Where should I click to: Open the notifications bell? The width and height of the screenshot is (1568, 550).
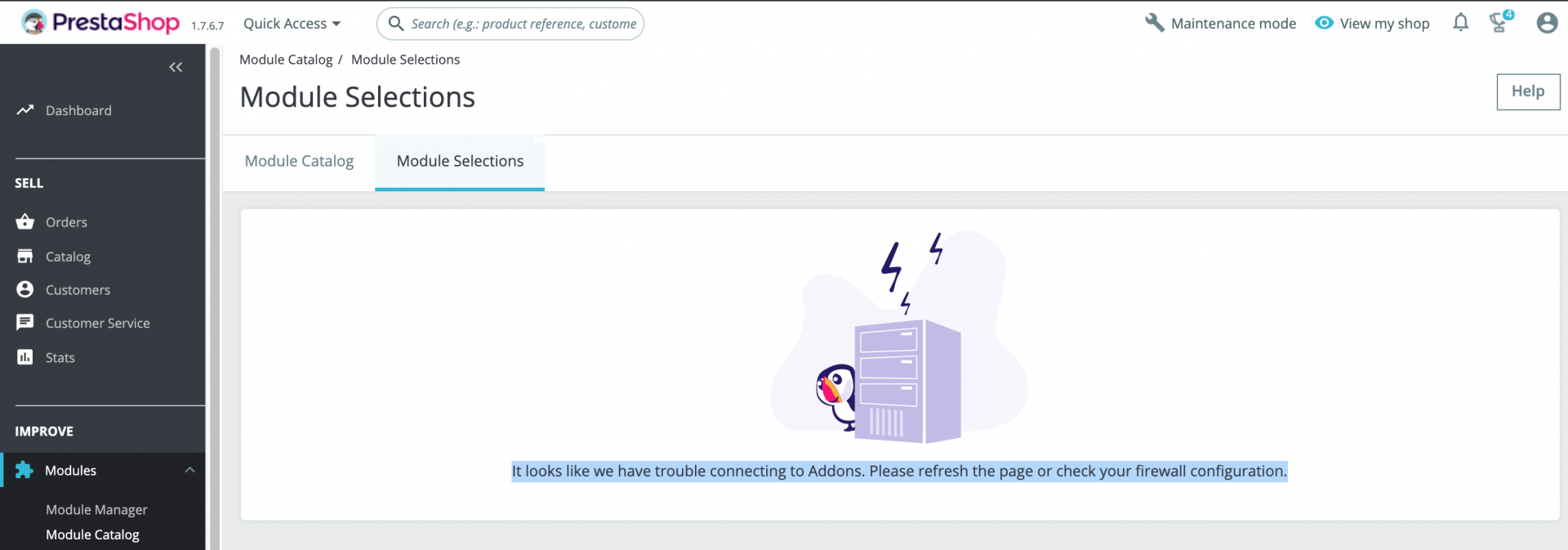click(1461, 23)
